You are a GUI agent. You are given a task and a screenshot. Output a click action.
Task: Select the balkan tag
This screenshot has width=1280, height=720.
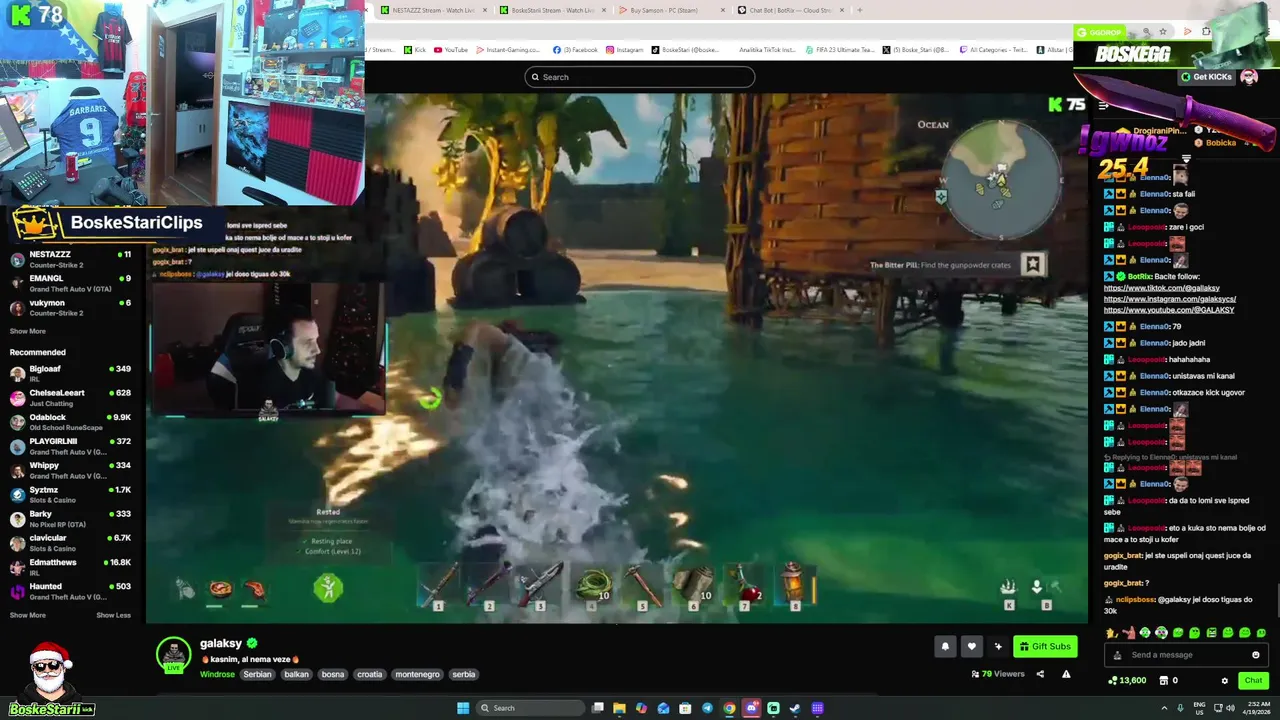click(x=296, y=674)
